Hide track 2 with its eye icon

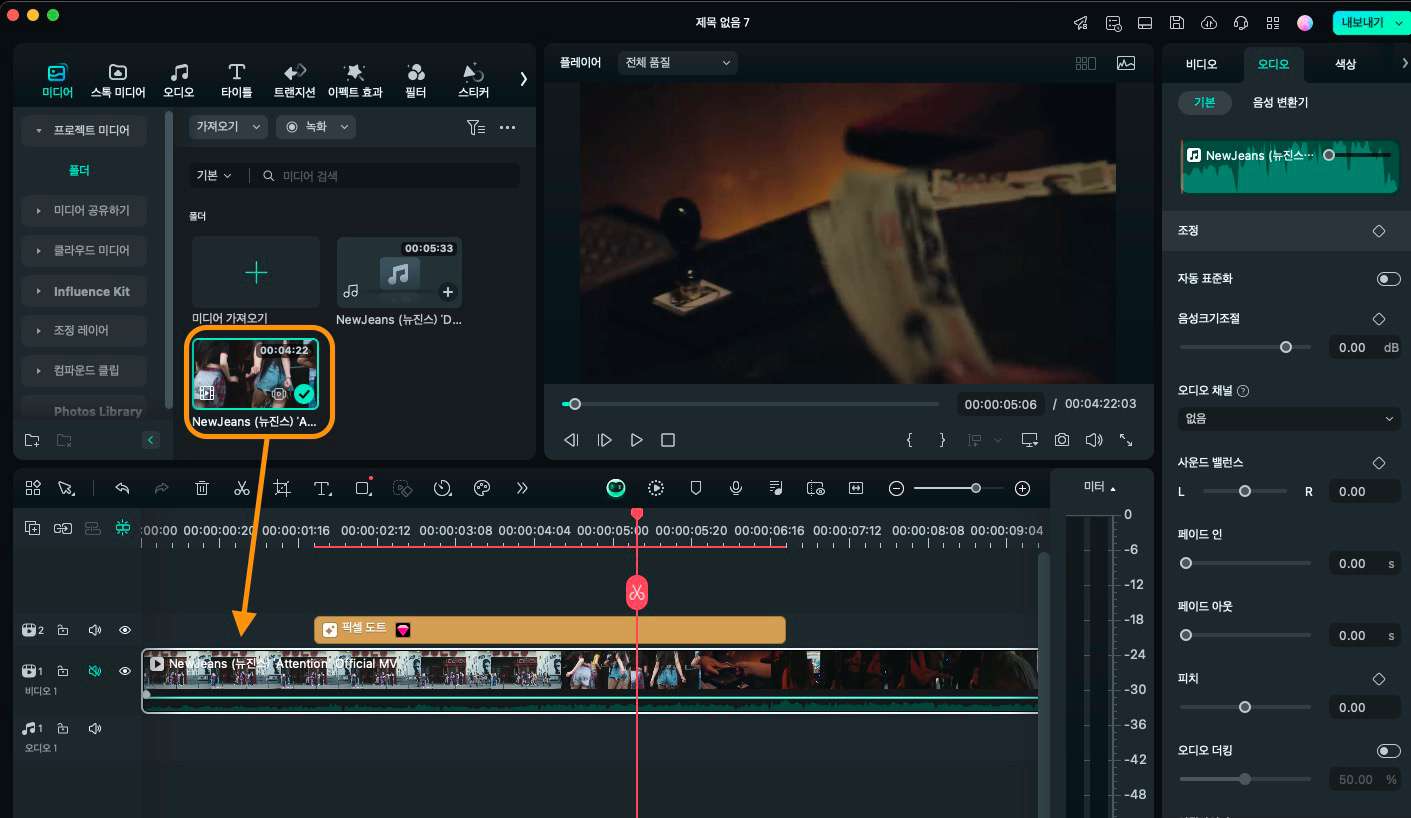pos(125,630)
